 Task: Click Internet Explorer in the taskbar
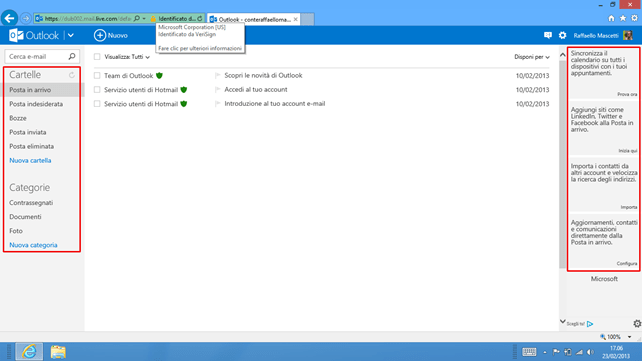pyautogui.click(x=29, y=352)
